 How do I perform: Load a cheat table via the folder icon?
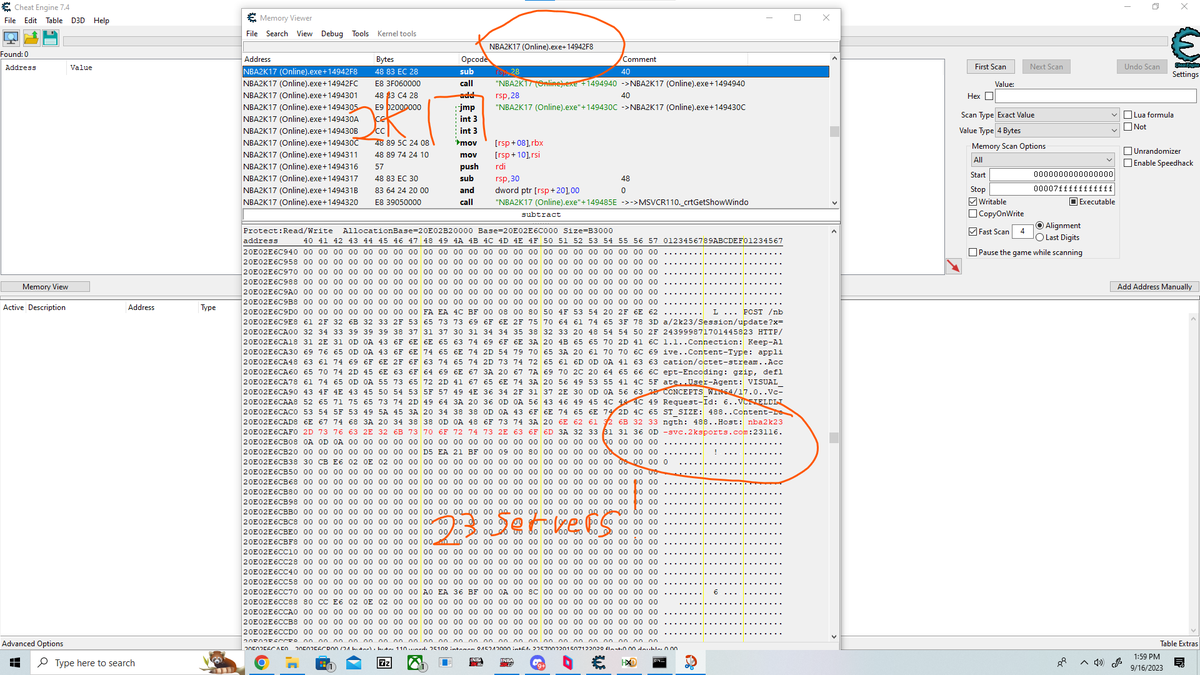31,38
